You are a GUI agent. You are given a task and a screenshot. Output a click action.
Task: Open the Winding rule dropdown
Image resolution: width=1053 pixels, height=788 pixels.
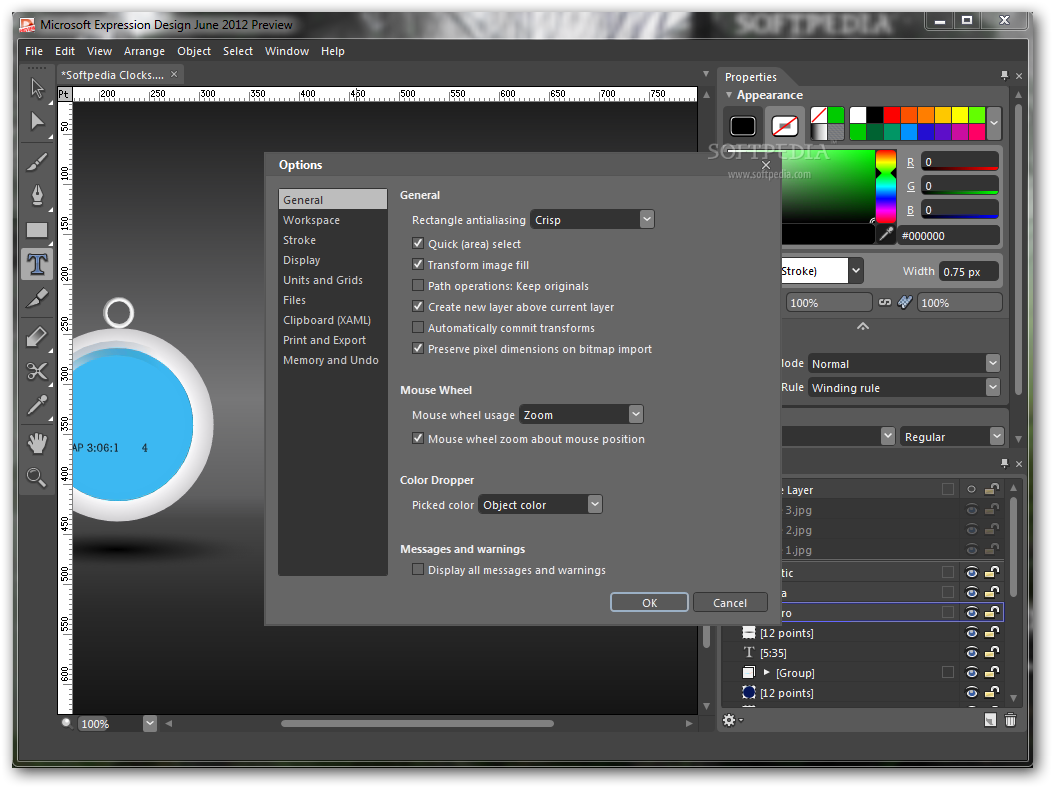pos(904,388)
